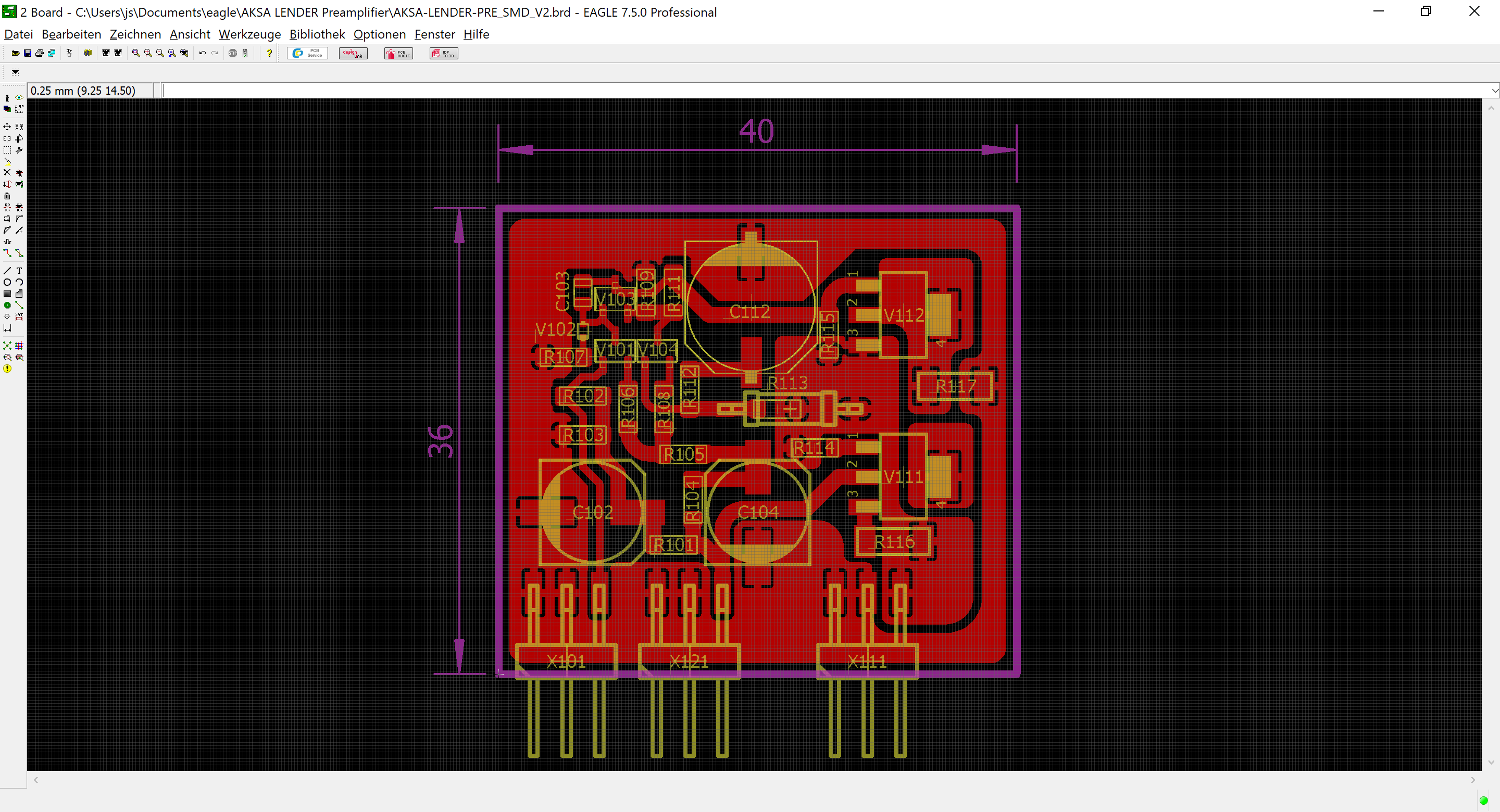Image resolution: width=1500 pixels, height=812 pixels.
Task: Select the Mirror tool
Action: tap(7, 138)
